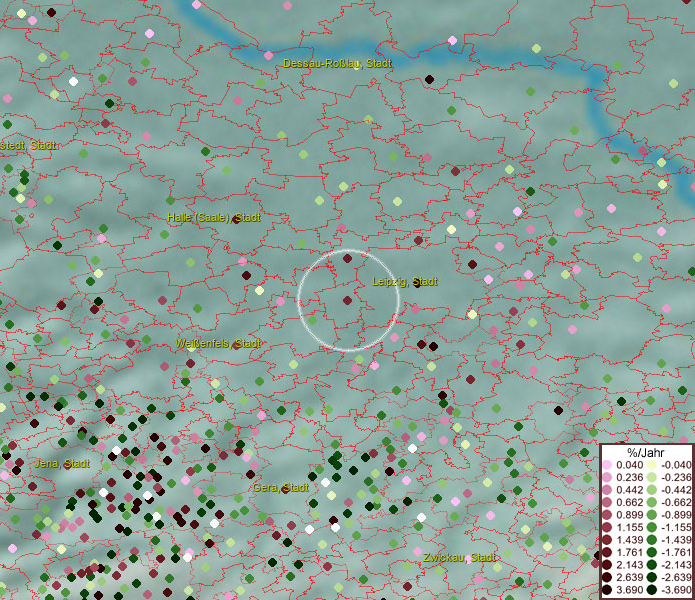The height and width of the screenshot is (600, 695).
Task: Select the -0.236 legend swatch
Action: tap(652, 477)
